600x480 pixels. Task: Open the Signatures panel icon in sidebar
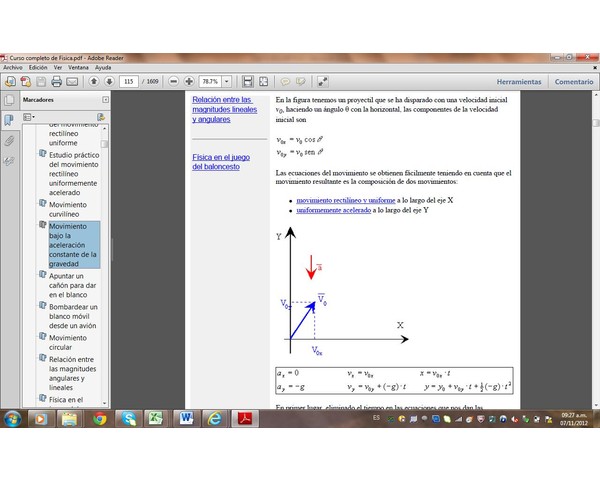pyautogui.click(x=9, y=161)
